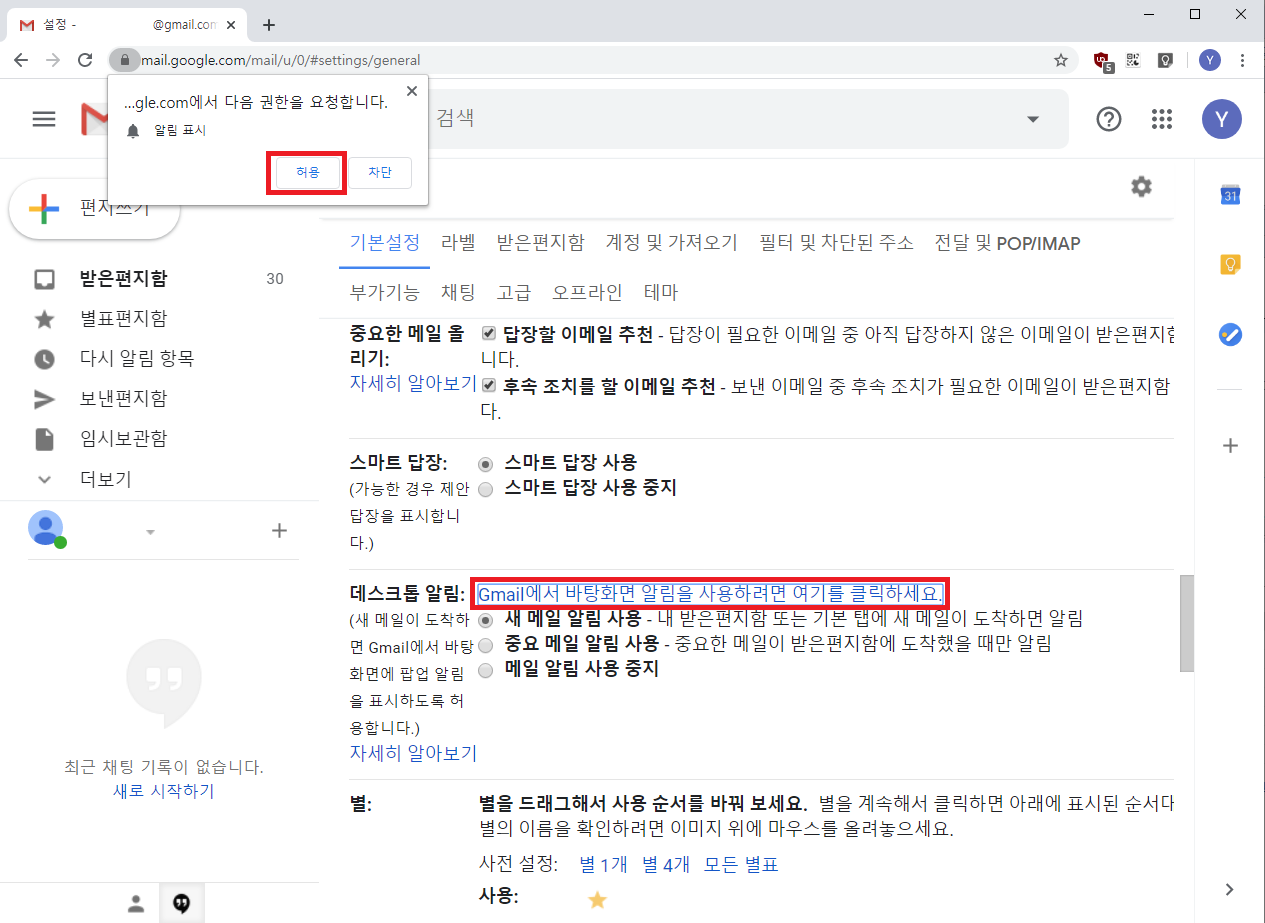
Task: Expand search options dropdown arrow
Action: pos(1032,119)
